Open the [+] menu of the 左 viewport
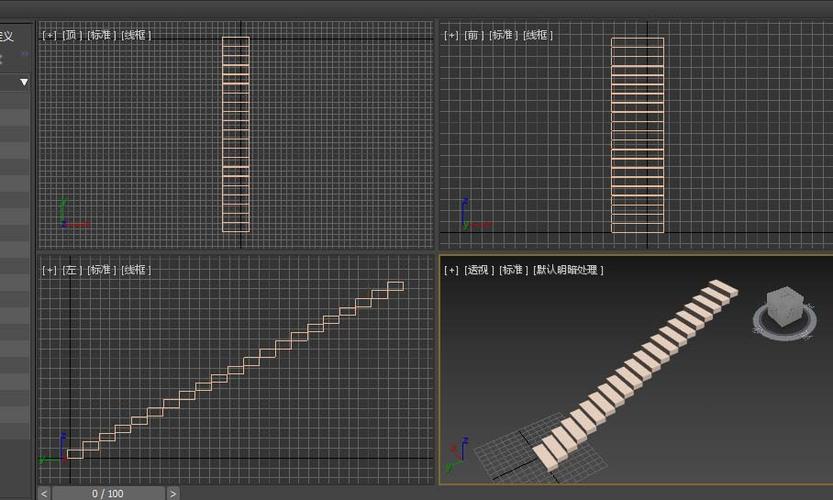This screenshot has width=833, height=500. click(x=49, y=270)
